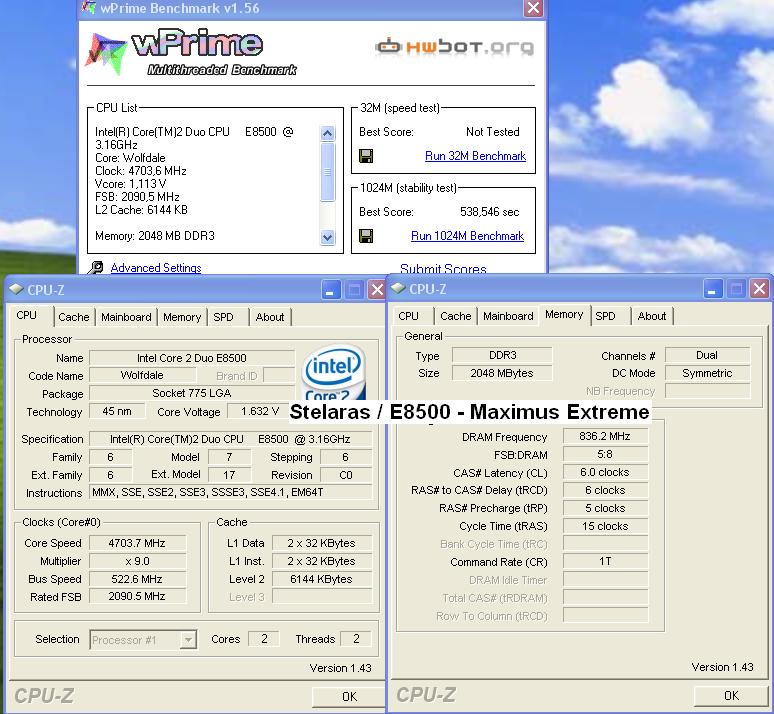Click the wPrime logo icon

105,53
